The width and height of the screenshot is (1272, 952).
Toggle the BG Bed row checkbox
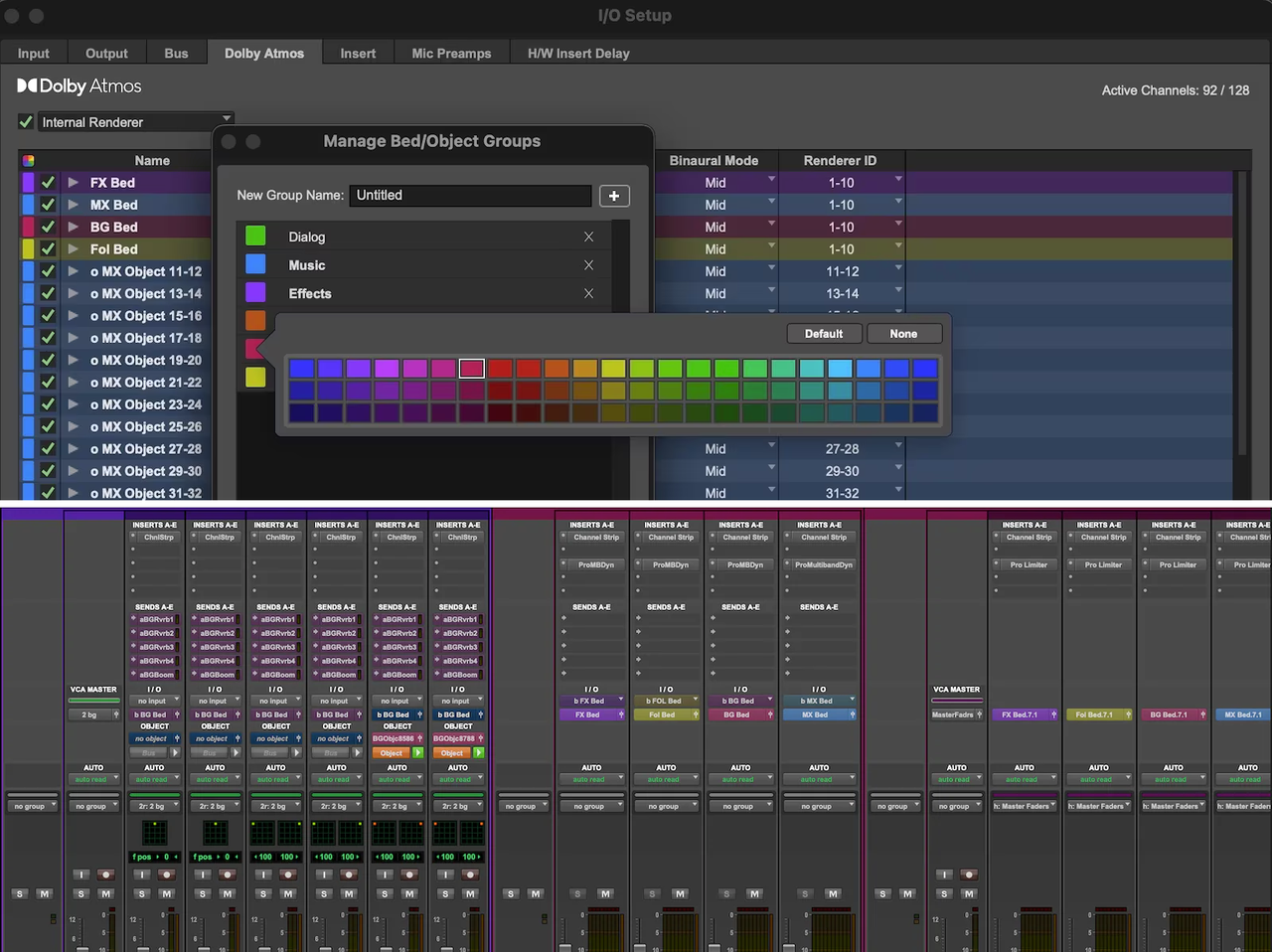(x=48, y=227)
